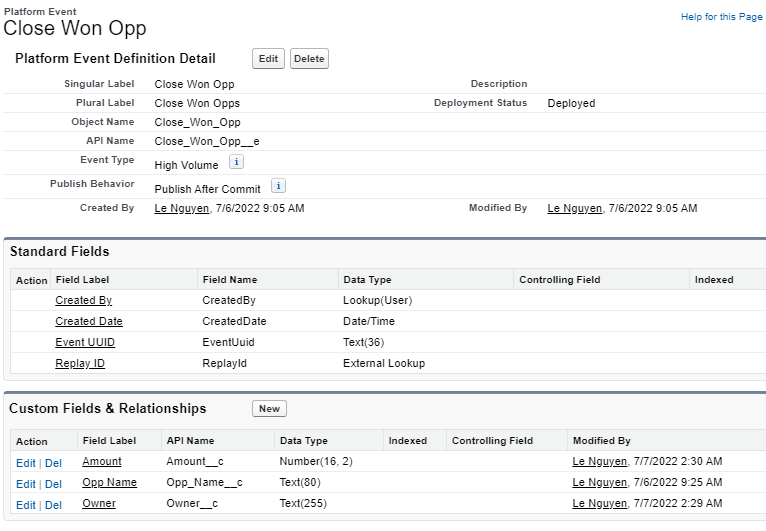Delete the Owner custom field
This screenshot has width=766, height=531.
click(53, 505)
